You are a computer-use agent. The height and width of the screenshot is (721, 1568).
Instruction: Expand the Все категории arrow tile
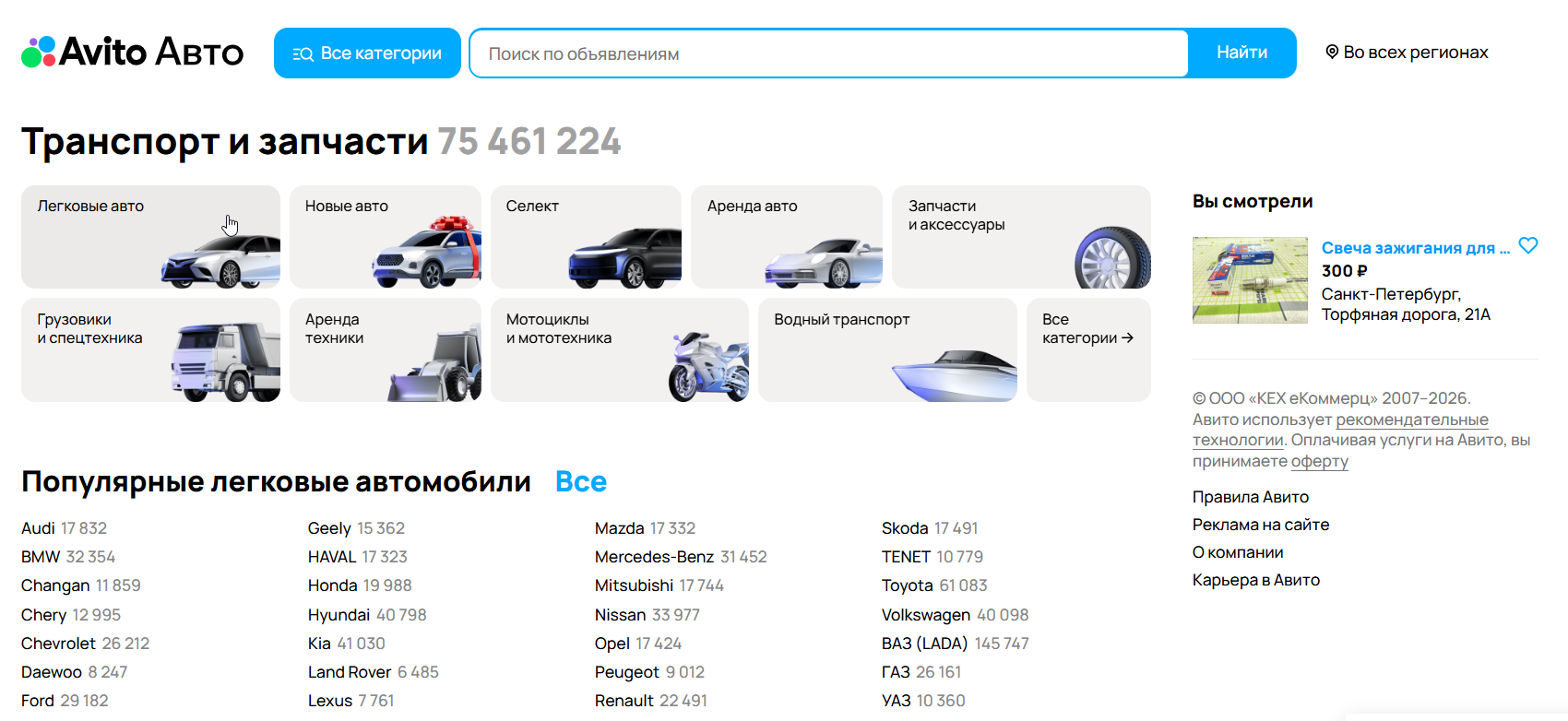pyautogui.click(x=1088, y=349)
